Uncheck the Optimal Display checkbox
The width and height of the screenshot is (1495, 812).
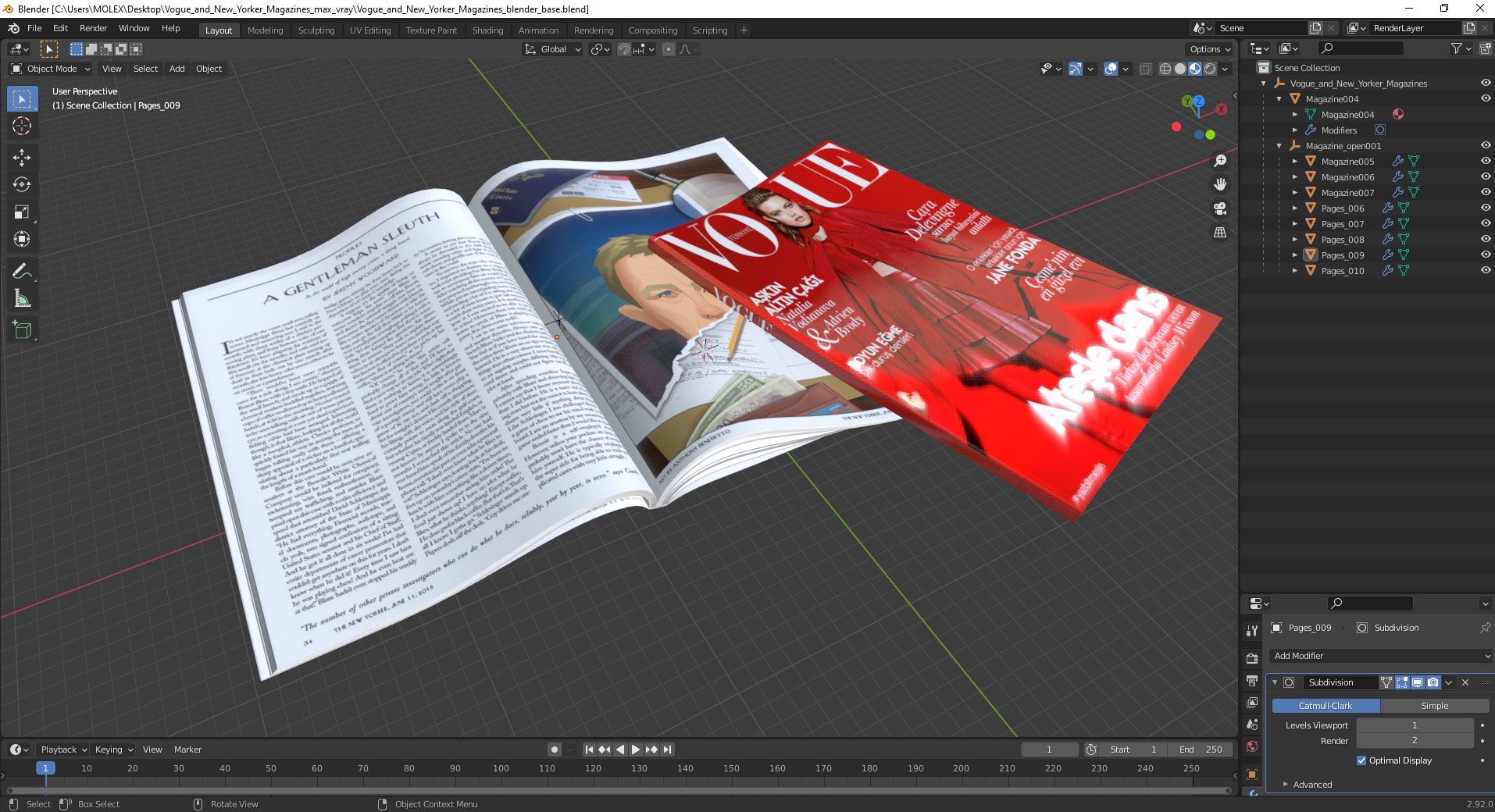click(1361, 760)
